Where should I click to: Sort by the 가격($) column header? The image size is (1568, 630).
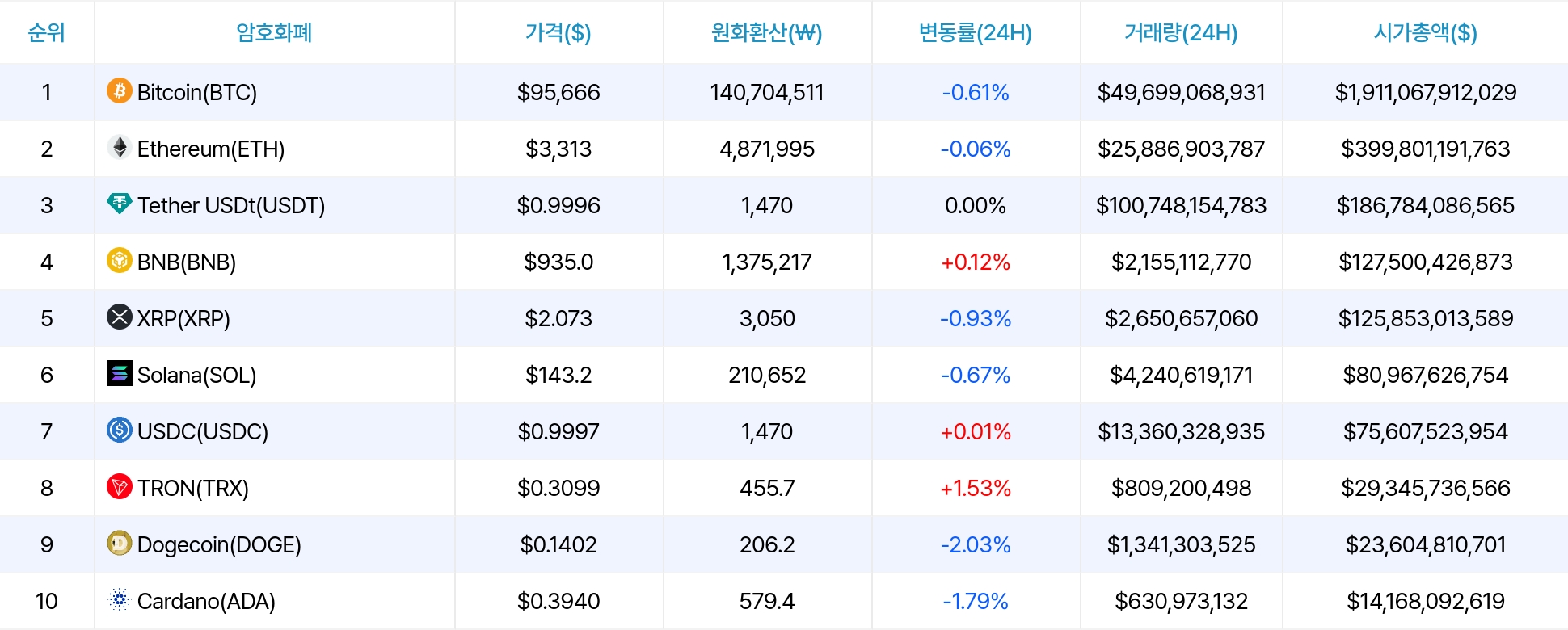tap(558, 32)
